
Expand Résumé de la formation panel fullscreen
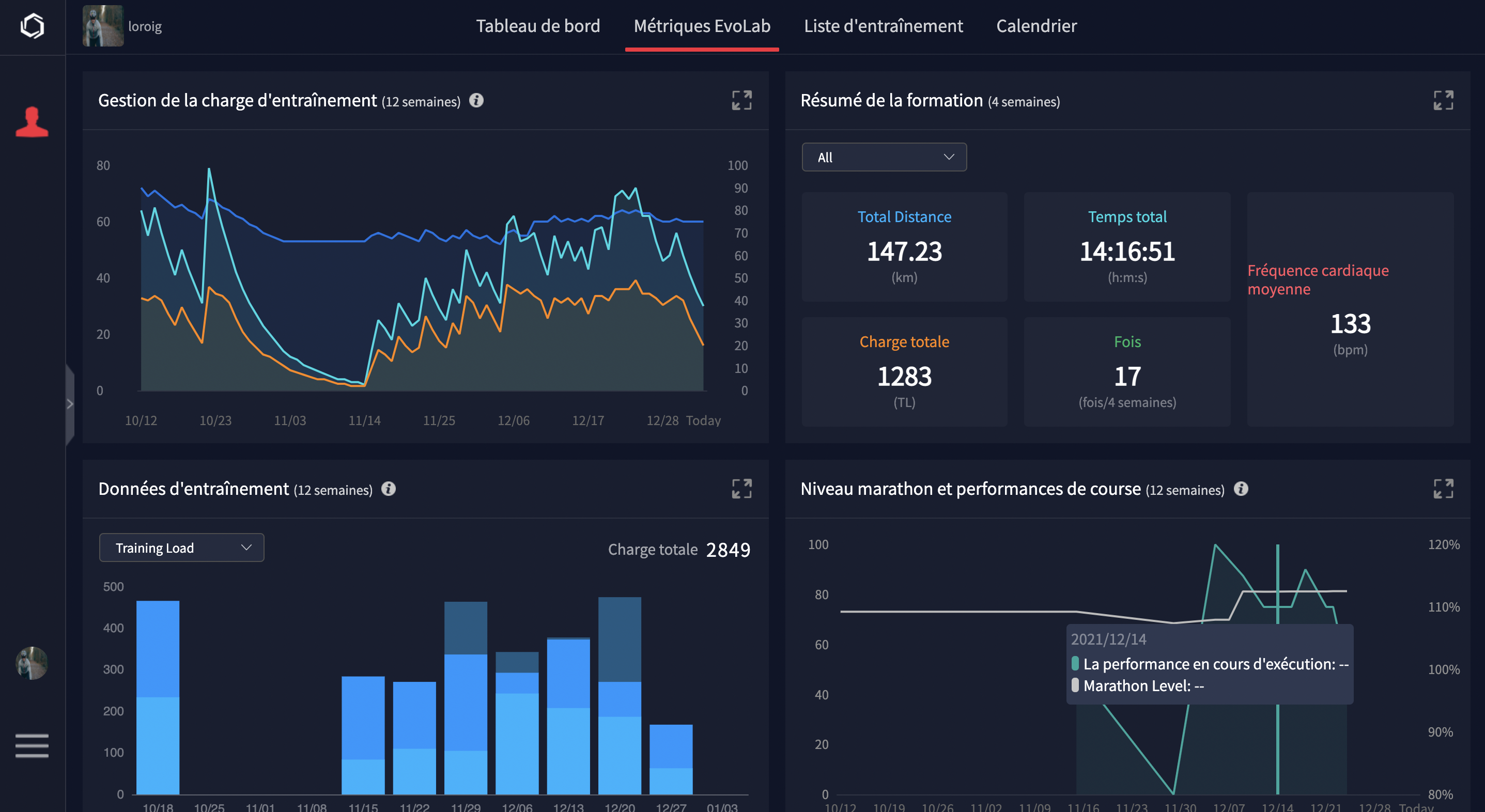(x=1443, y=100)
